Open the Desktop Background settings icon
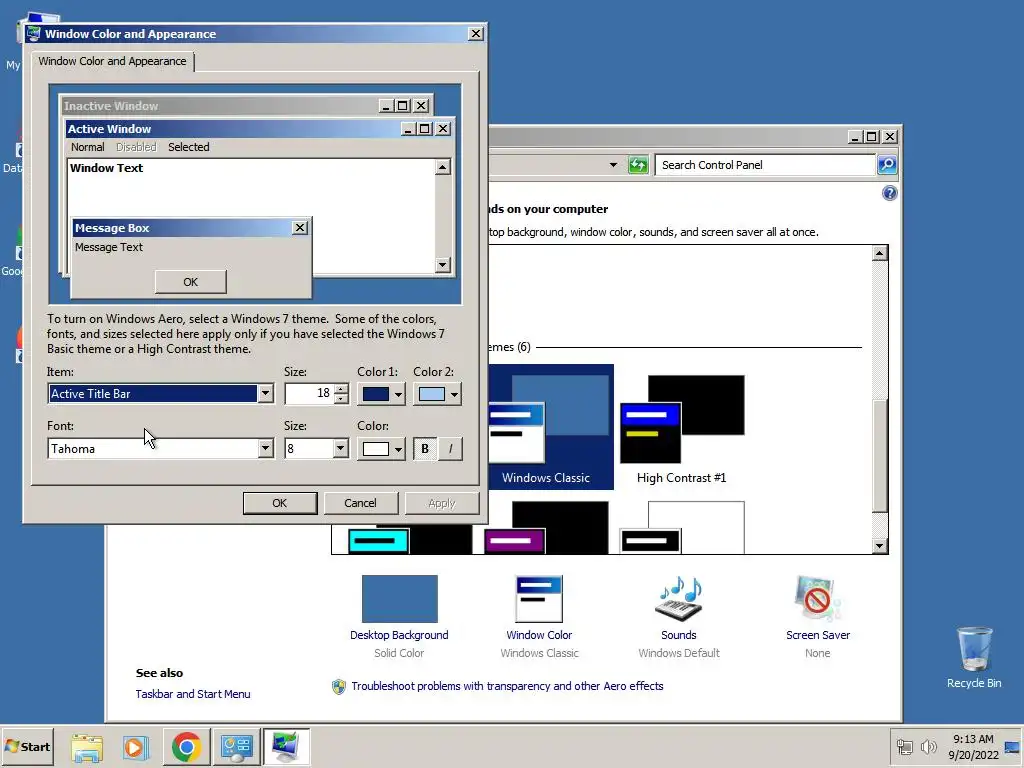The image size is (1024, 768). 399,599
